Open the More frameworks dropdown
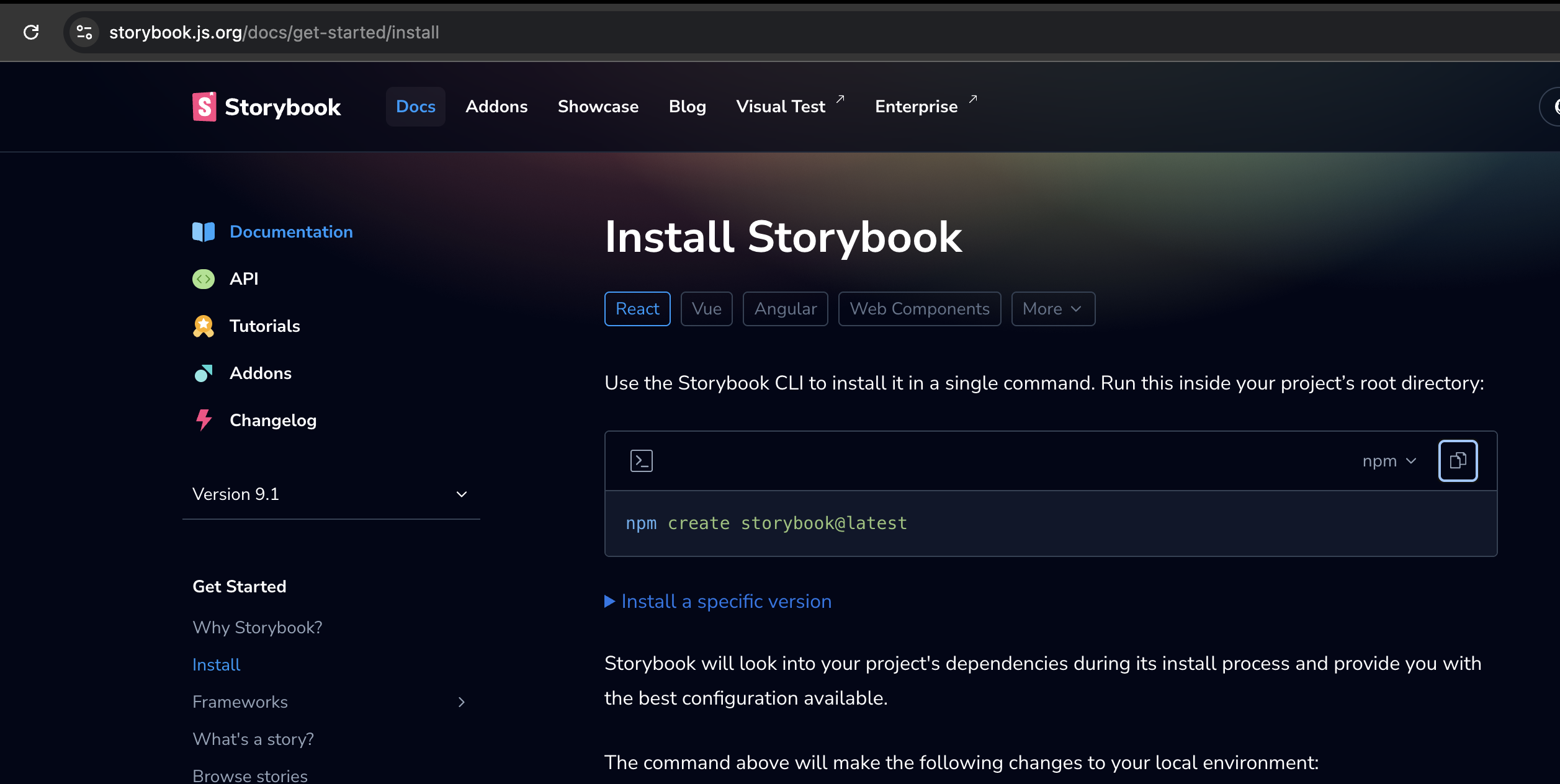The width and height of the screenshot is (1560, 784). click(x=1053, y=309)
